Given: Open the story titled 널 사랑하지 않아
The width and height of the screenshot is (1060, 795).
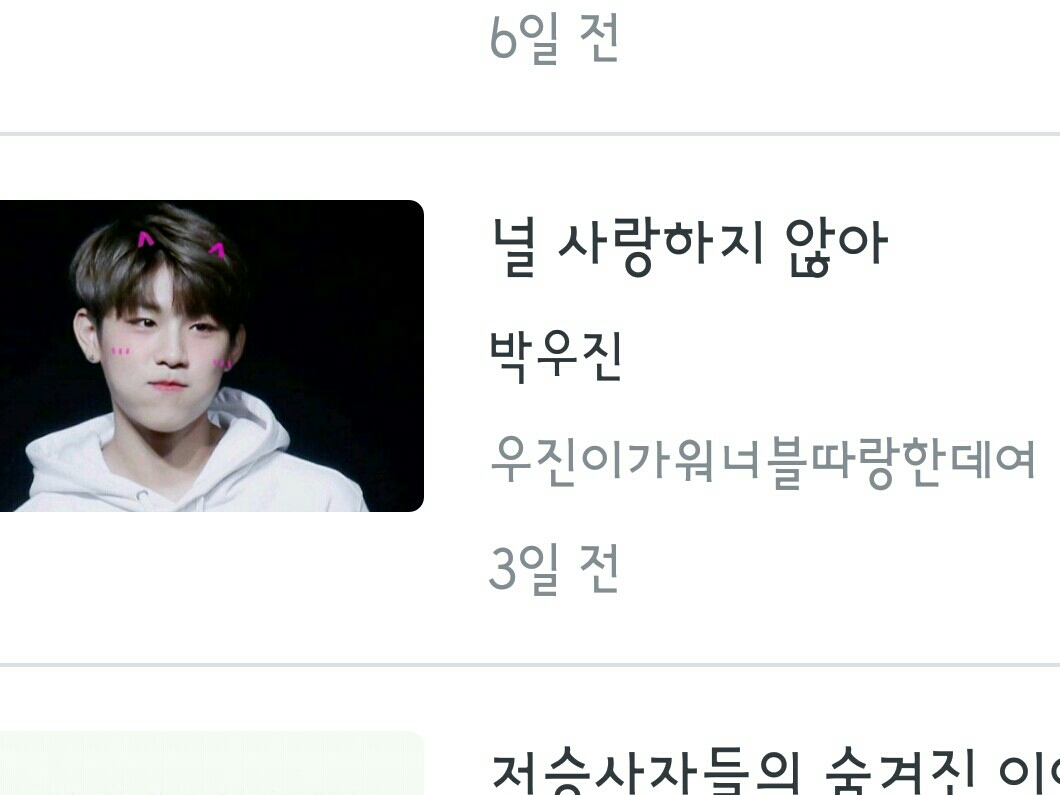Looking at the screenshot, I should tap(689, 246).
